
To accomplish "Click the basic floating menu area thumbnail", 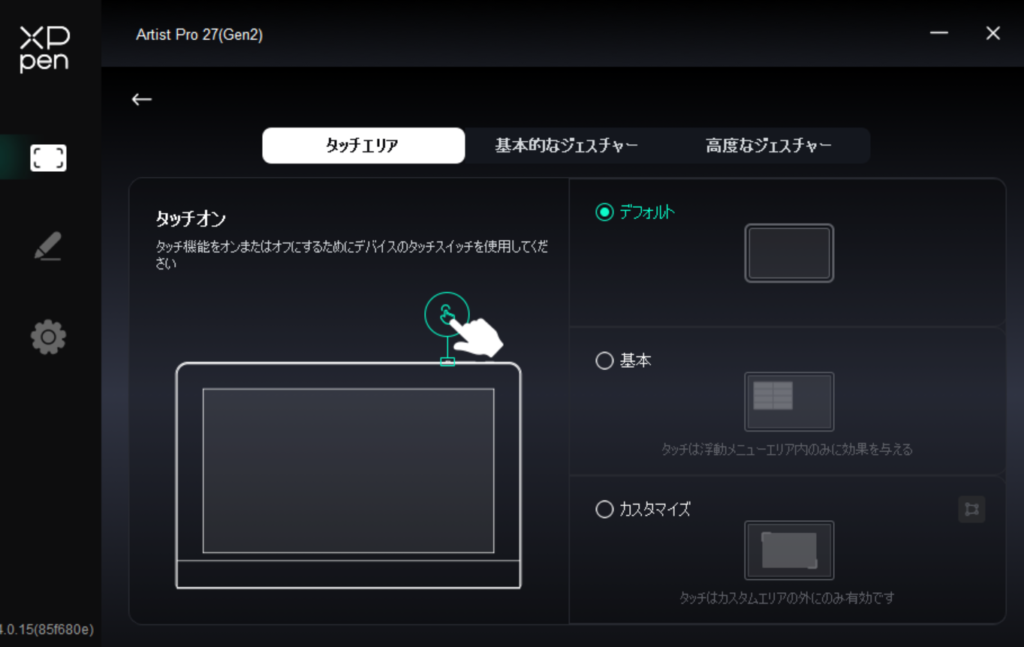I will pos(789,401).
